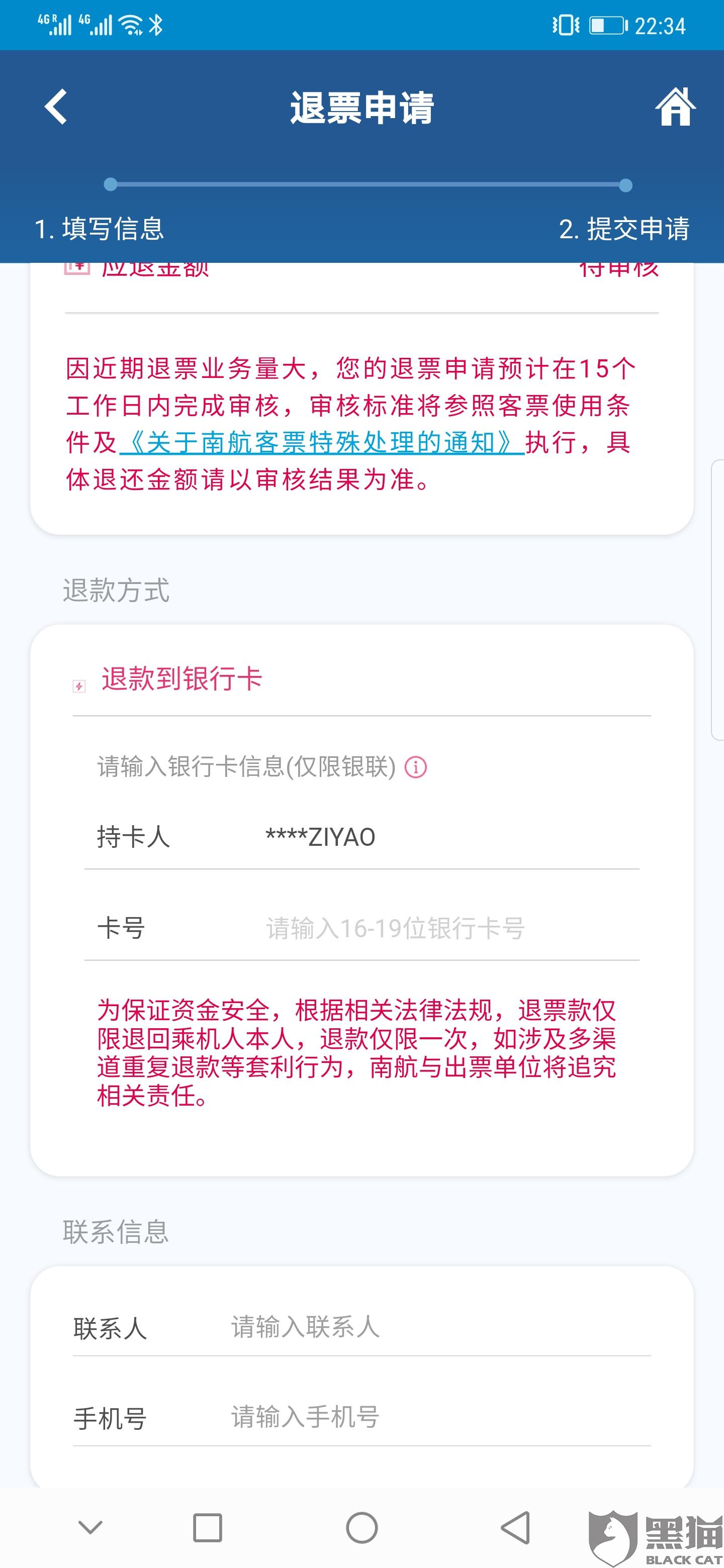724x1568 pixels.
Task: Tap the 待审核 status text
Action: pos(618,269)
